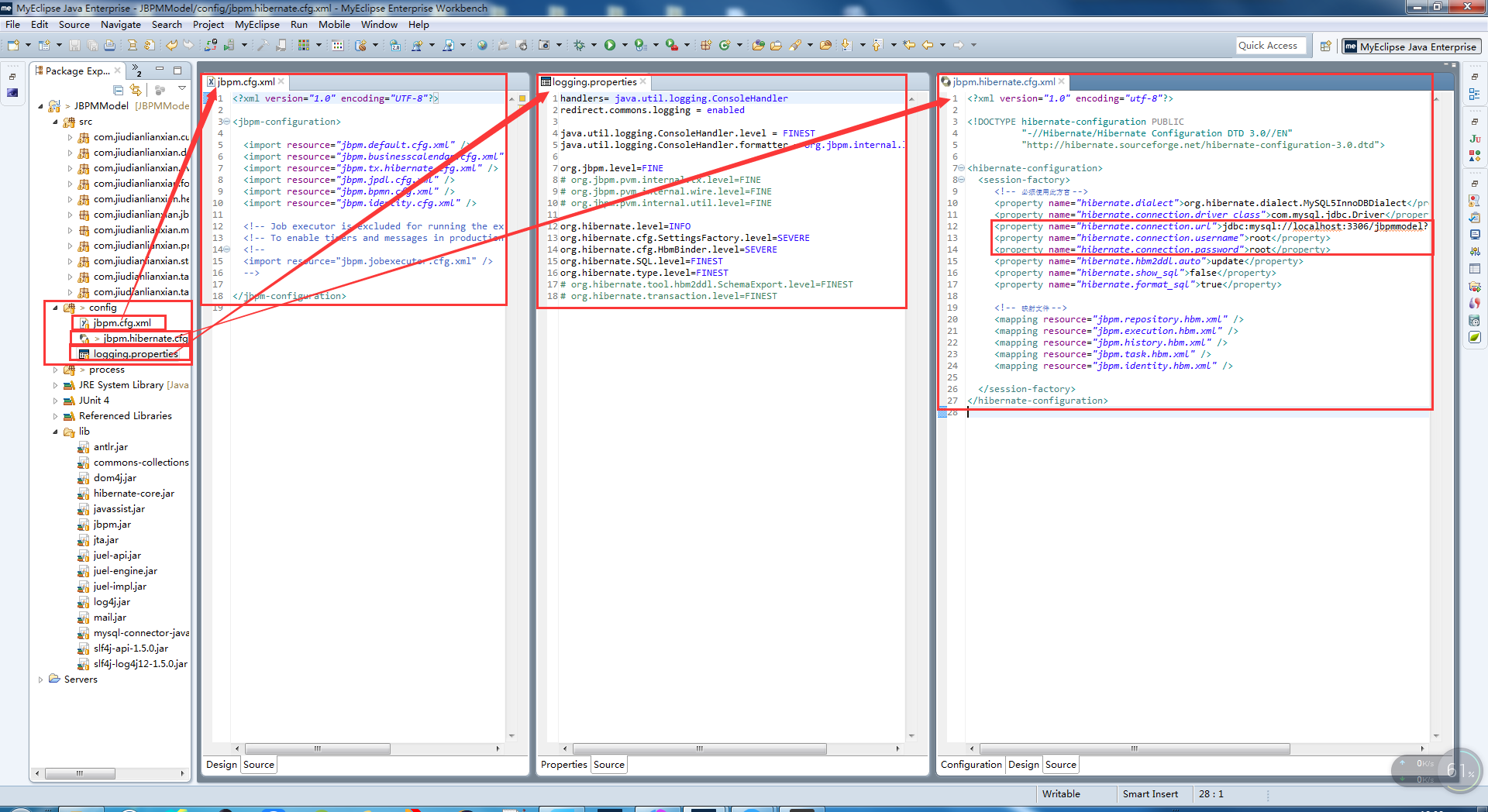Click the Next Annotation arrow icon
Image resolution: width=1488 pixels, height=812 pixels.
(846, 46)
